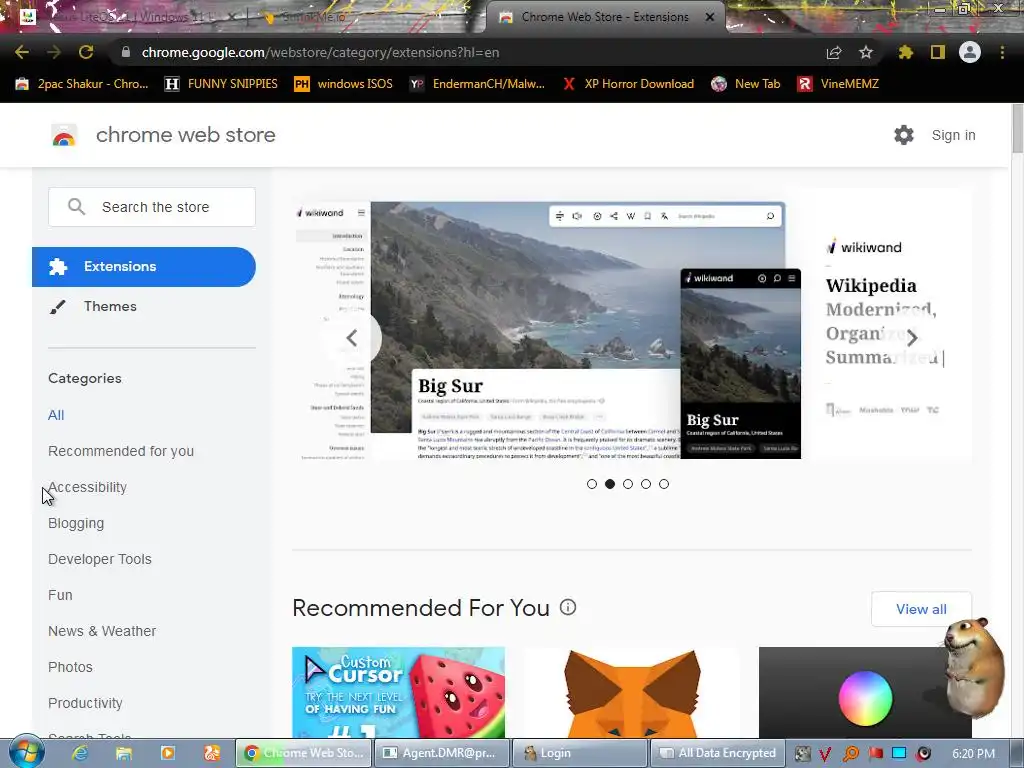Select third carousel slide dot

[x=628, y=484]
